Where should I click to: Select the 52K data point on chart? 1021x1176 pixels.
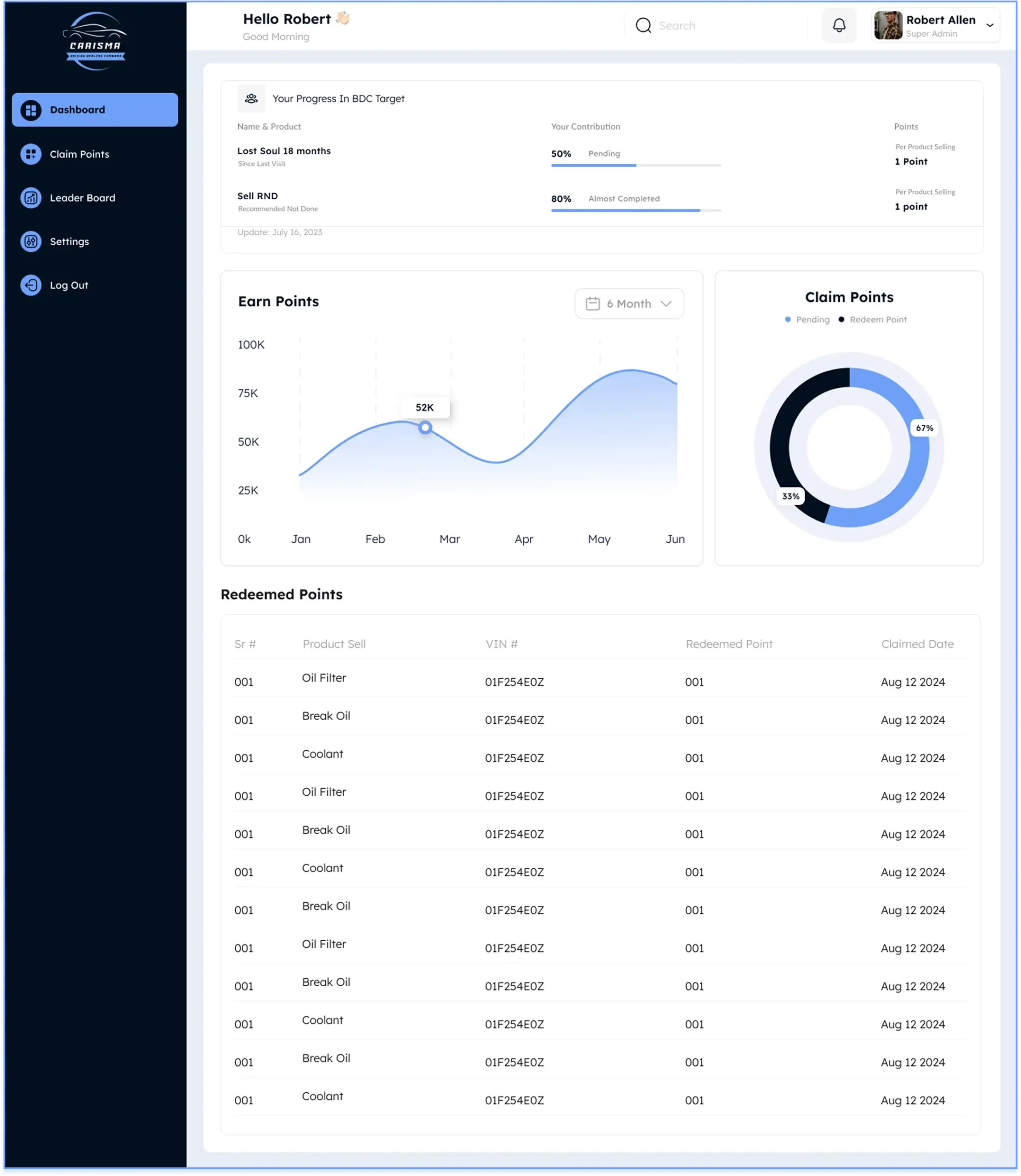(425, 427)
